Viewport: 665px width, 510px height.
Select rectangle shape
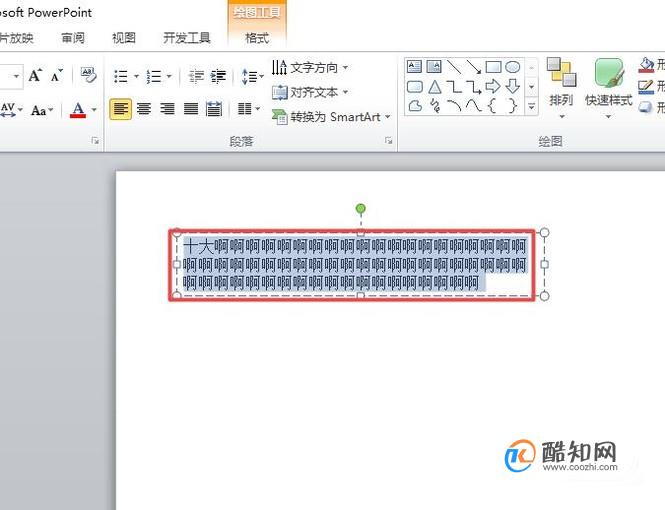coord(493,67)
